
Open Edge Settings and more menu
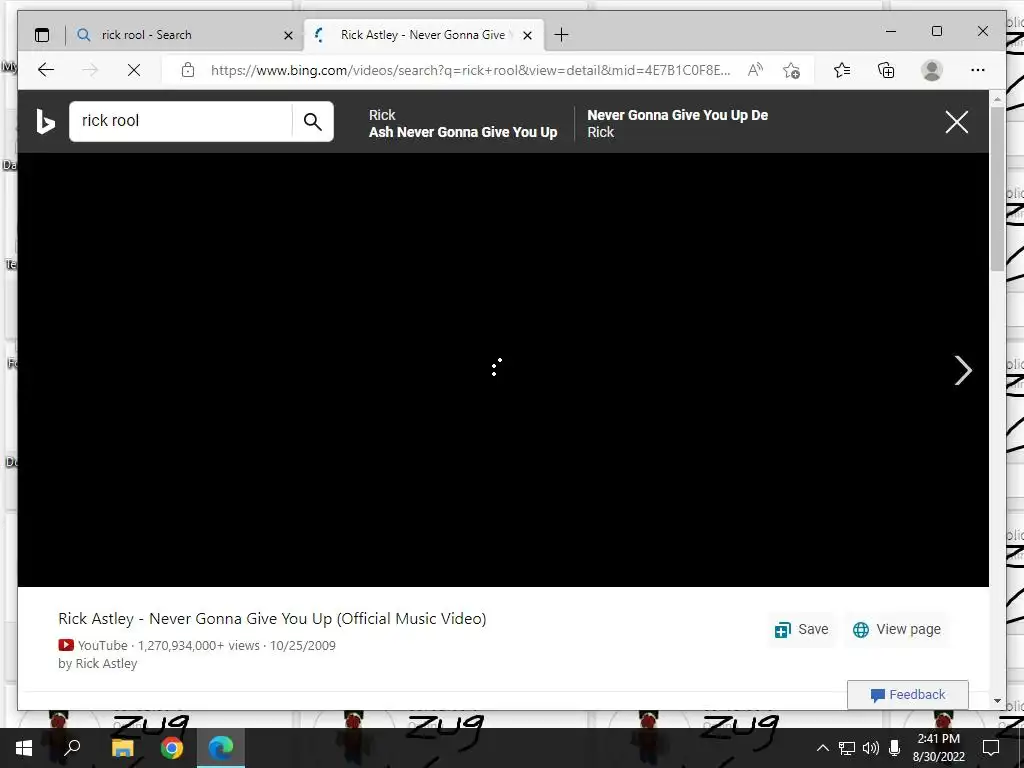click(x=978, y=70)
